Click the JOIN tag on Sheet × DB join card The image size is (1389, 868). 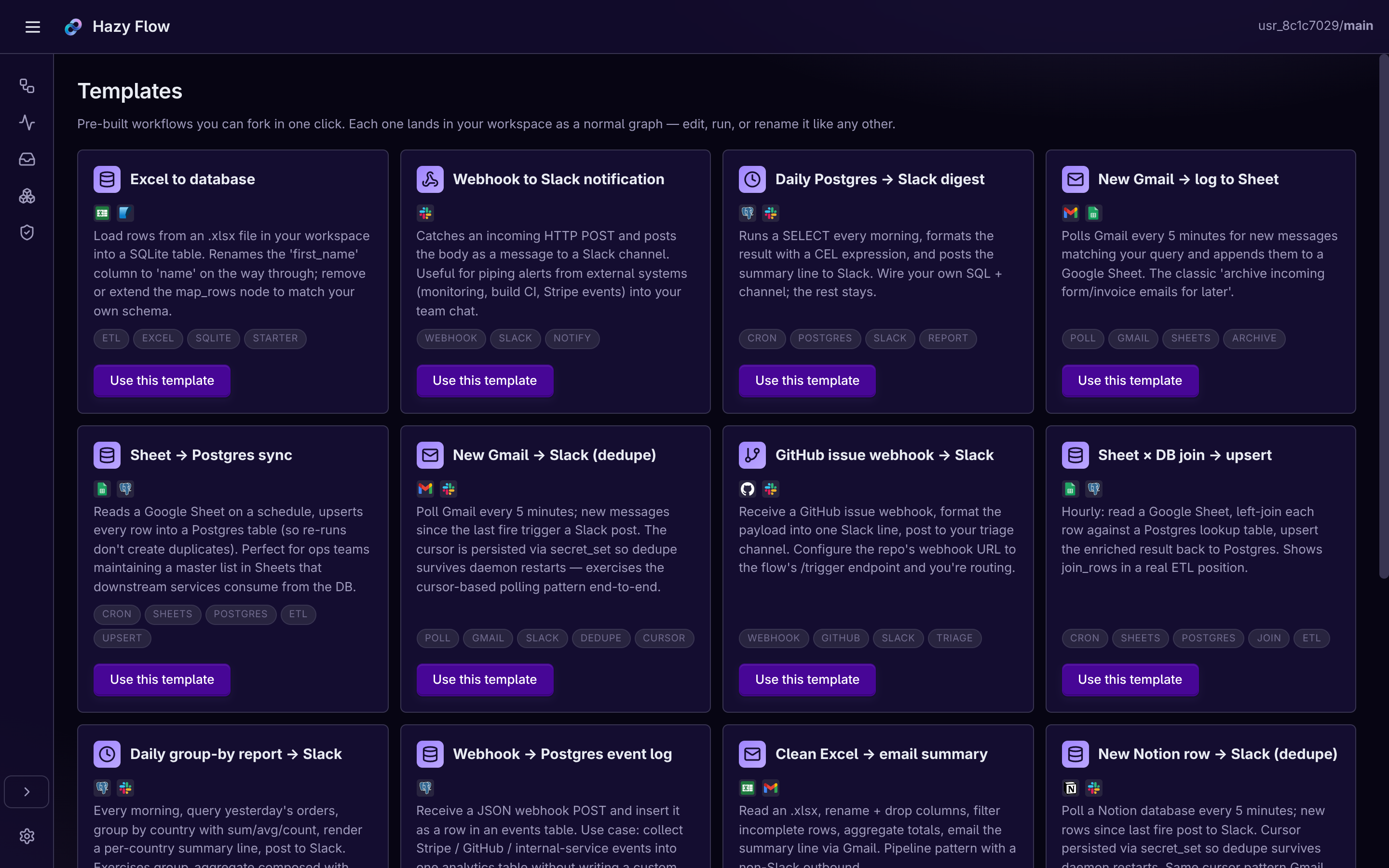pyautogui.click(x=1268, y=638)
